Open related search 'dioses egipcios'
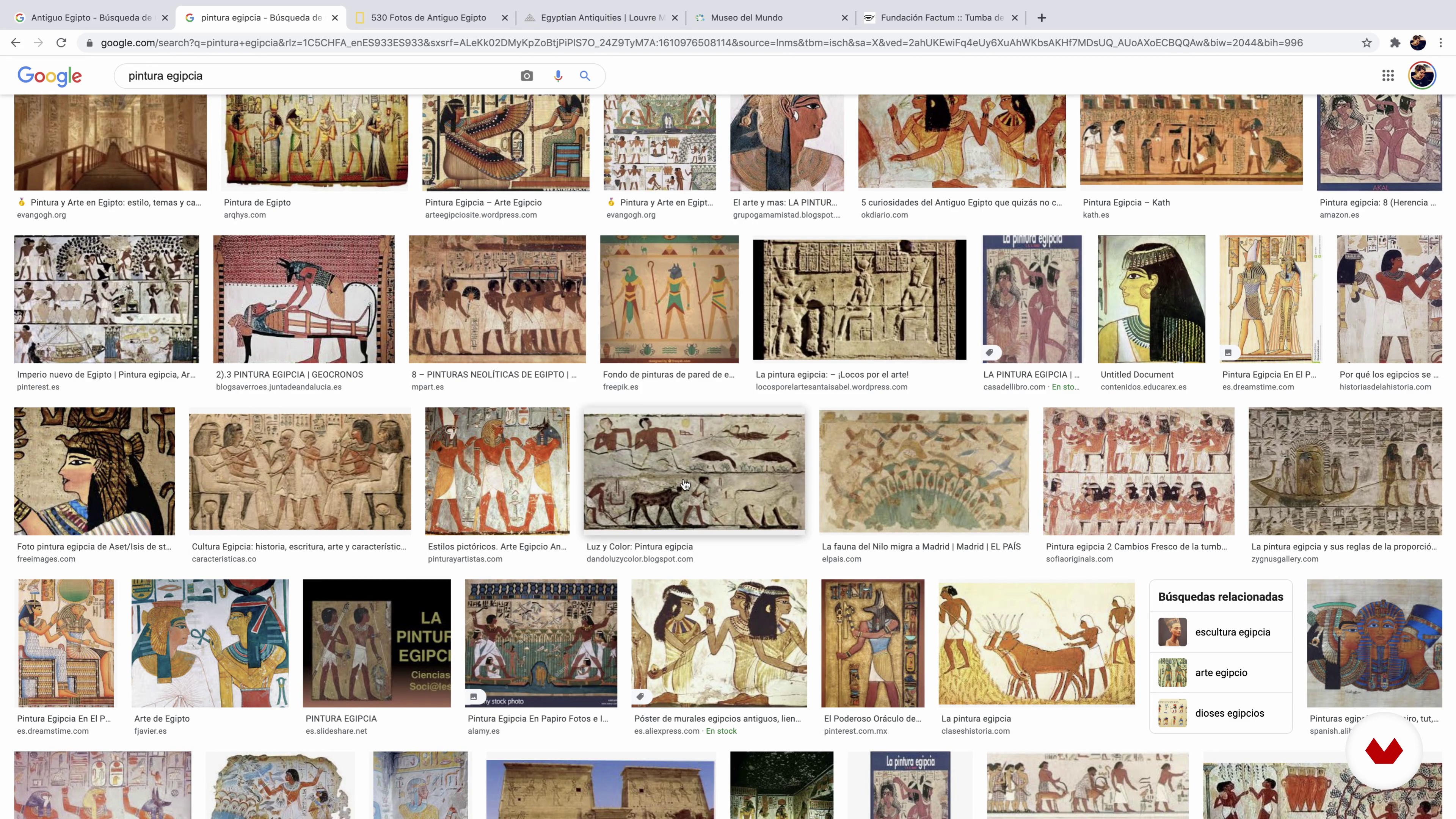The width and height of the screenshot is (1456, 819). coord(1221,713)
